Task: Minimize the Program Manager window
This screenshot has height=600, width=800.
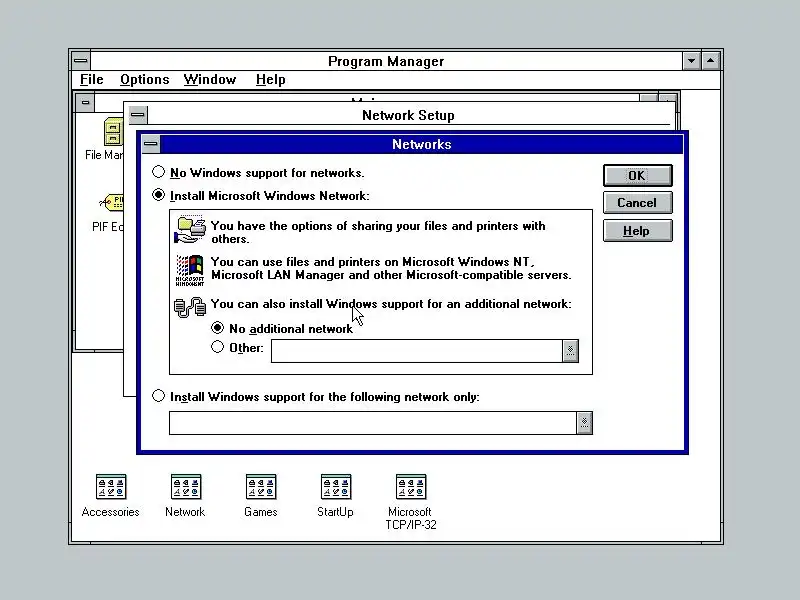Action: [691, 61]
